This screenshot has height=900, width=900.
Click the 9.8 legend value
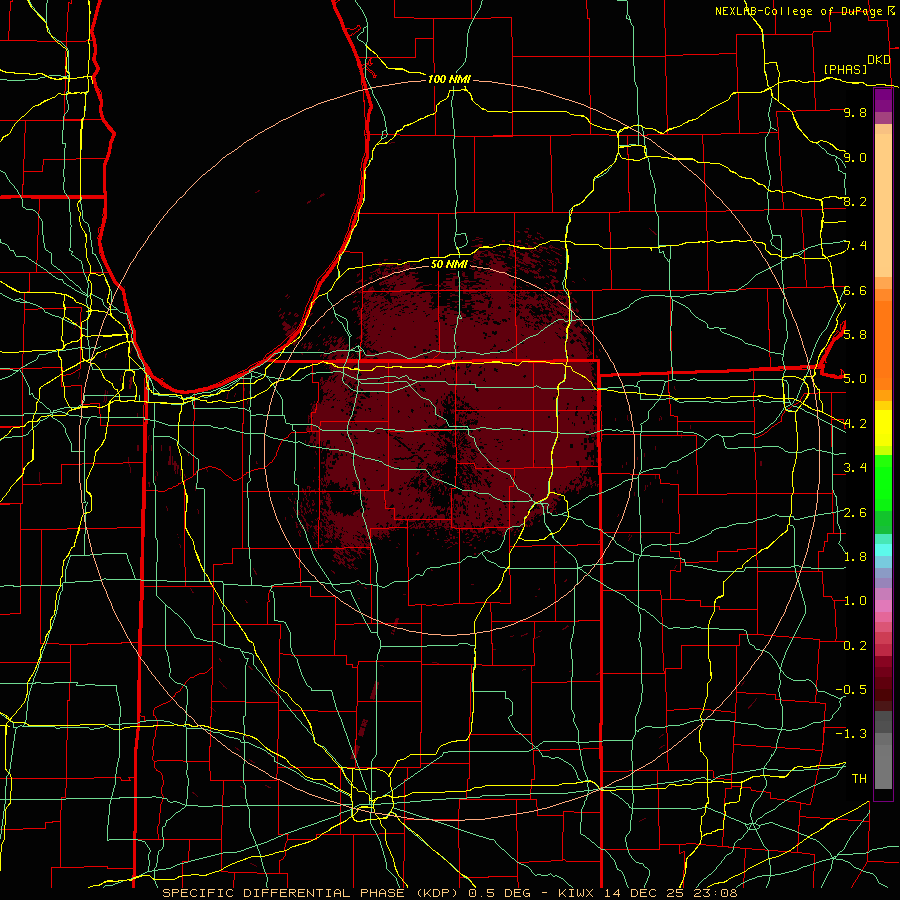855,112
